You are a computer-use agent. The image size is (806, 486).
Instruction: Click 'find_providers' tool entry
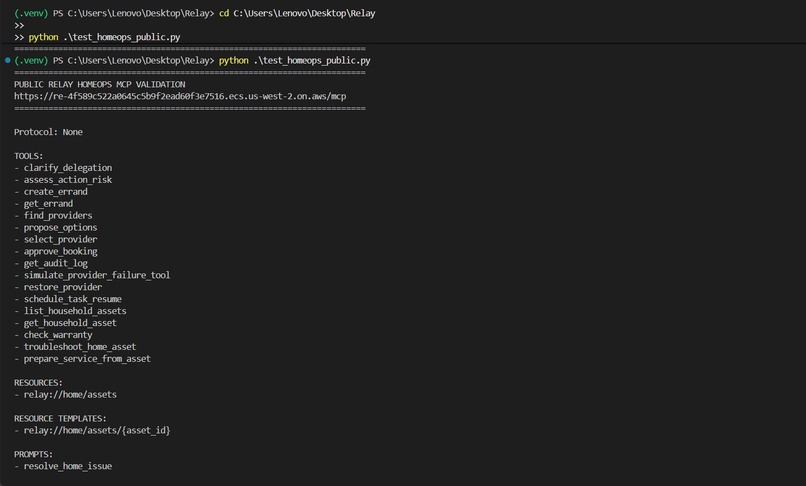[58, 215]
